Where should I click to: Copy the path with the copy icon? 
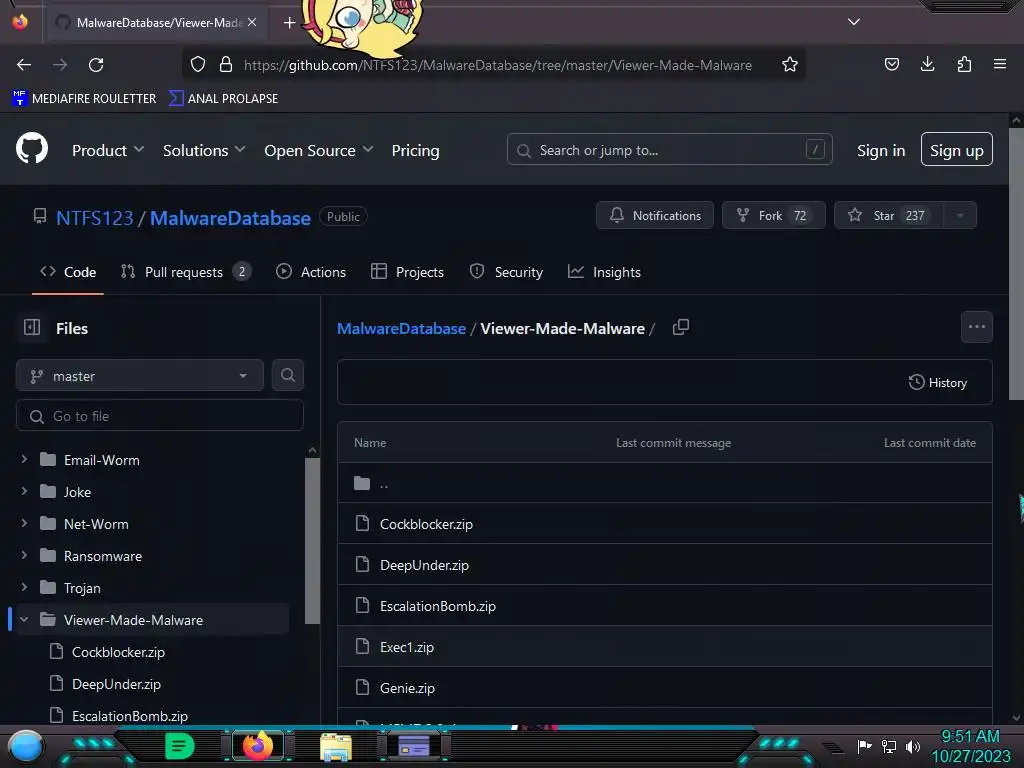(680, 327)
